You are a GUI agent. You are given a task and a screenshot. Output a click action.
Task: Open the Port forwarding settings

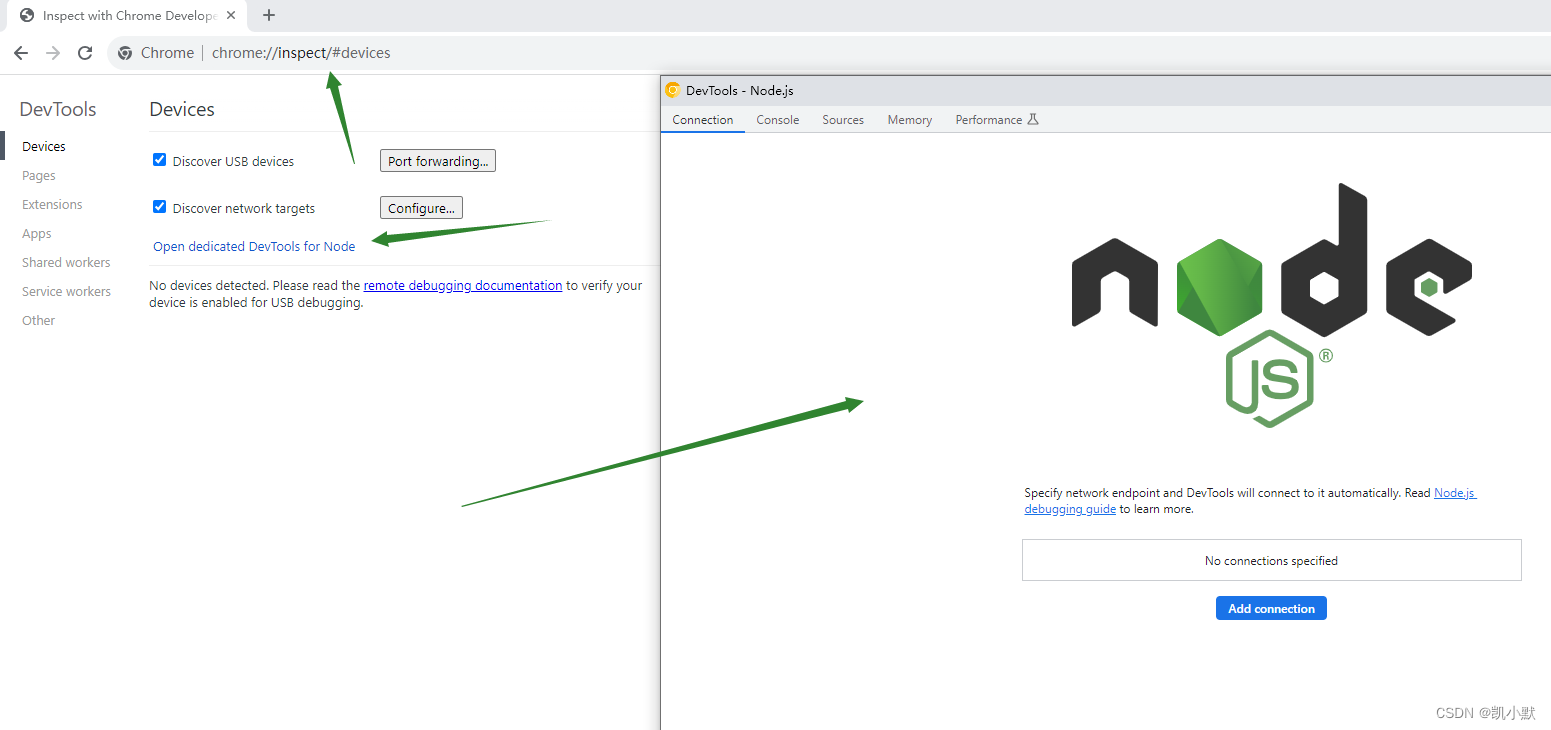438,161
